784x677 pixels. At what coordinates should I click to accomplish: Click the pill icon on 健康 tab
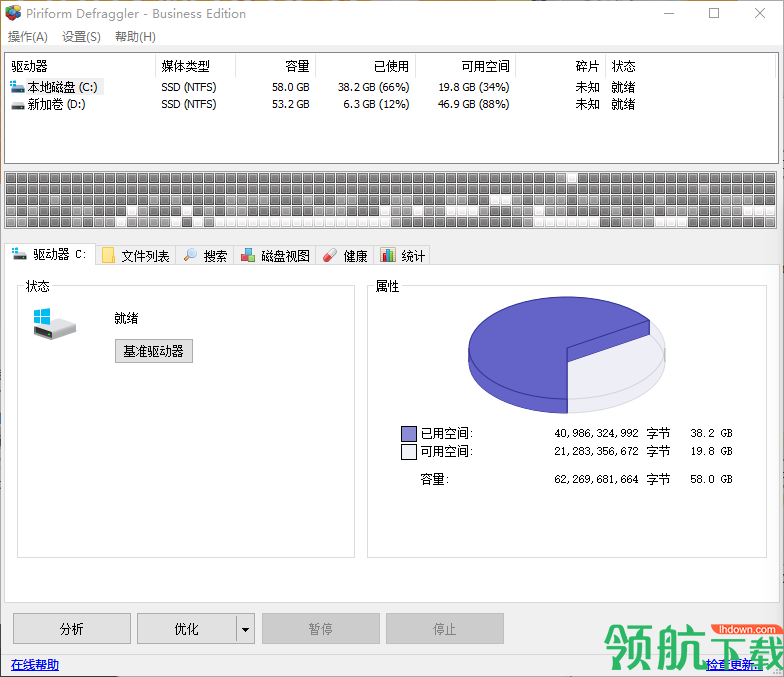tap(330, 256)
